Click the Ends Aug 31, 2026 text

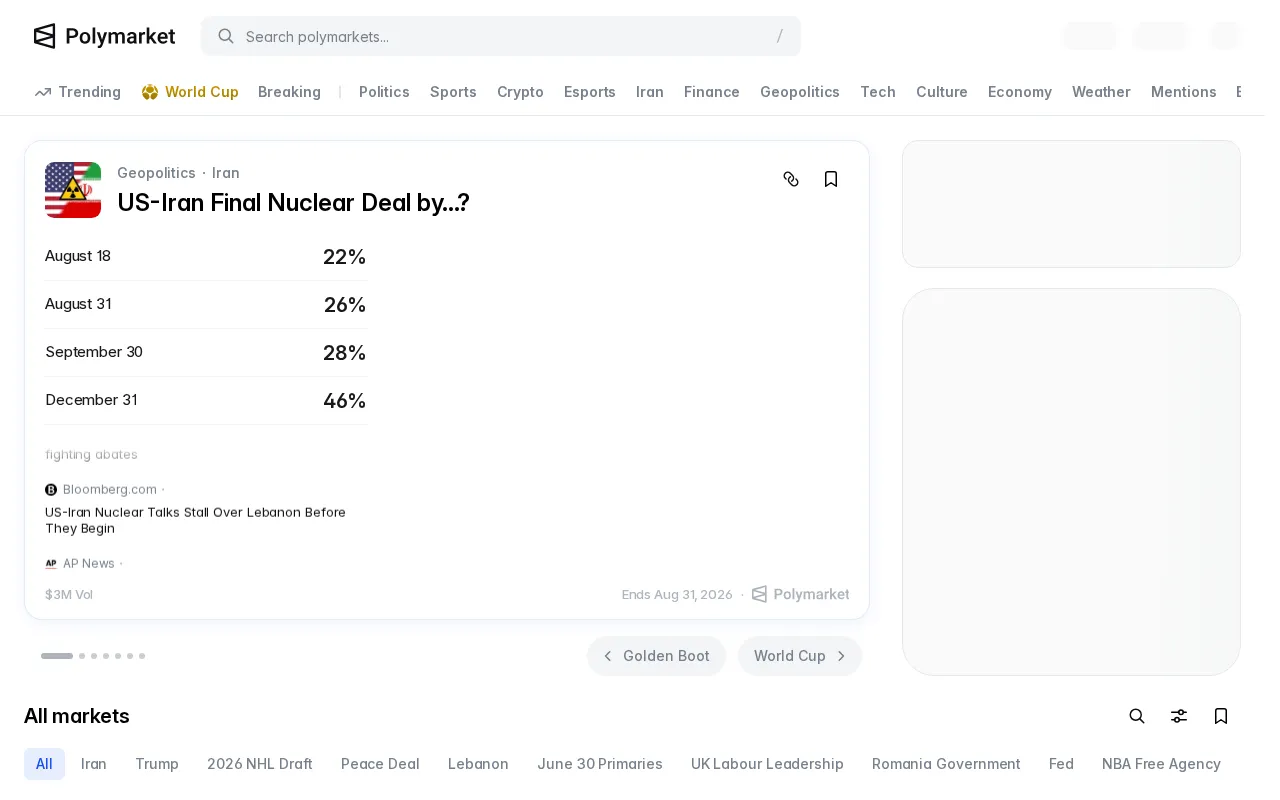pyautogui.click(x=677, y=594)
